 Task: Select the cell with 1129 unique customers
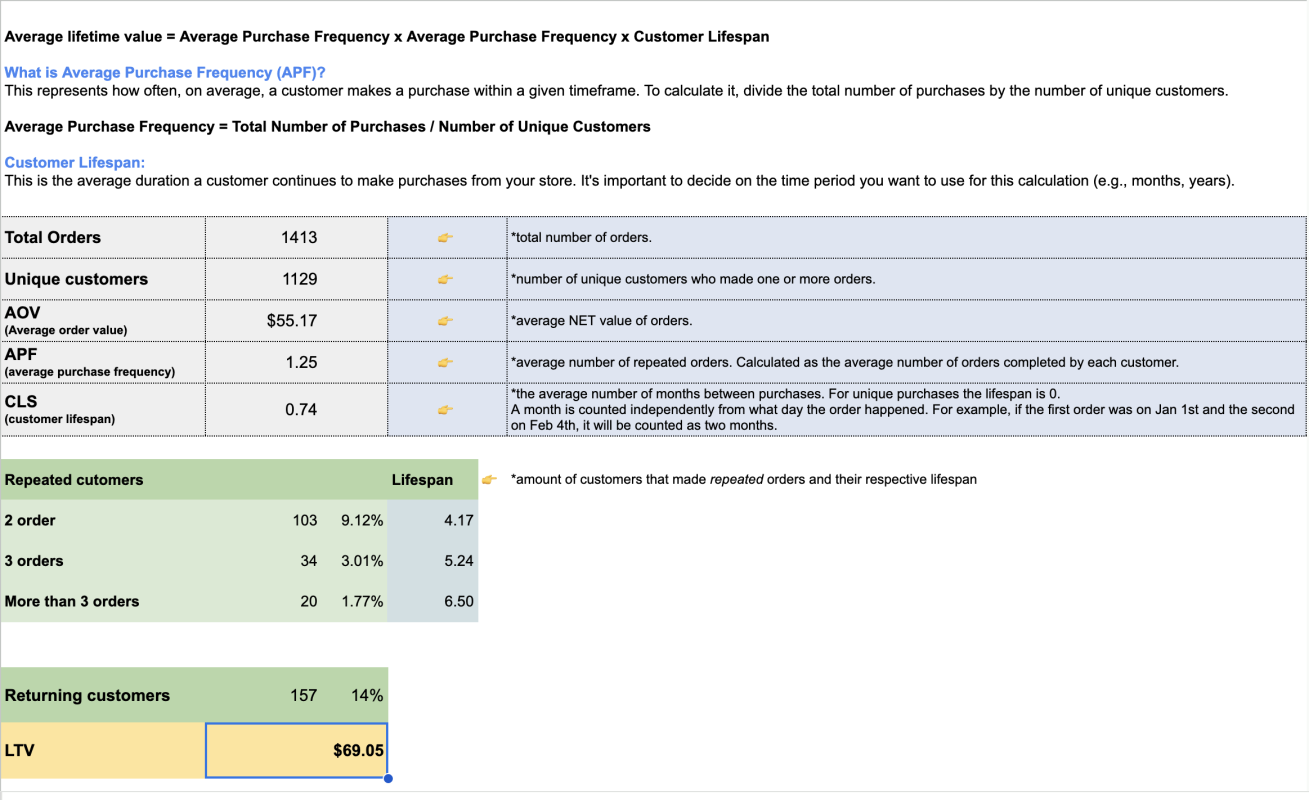pos(296,279)
